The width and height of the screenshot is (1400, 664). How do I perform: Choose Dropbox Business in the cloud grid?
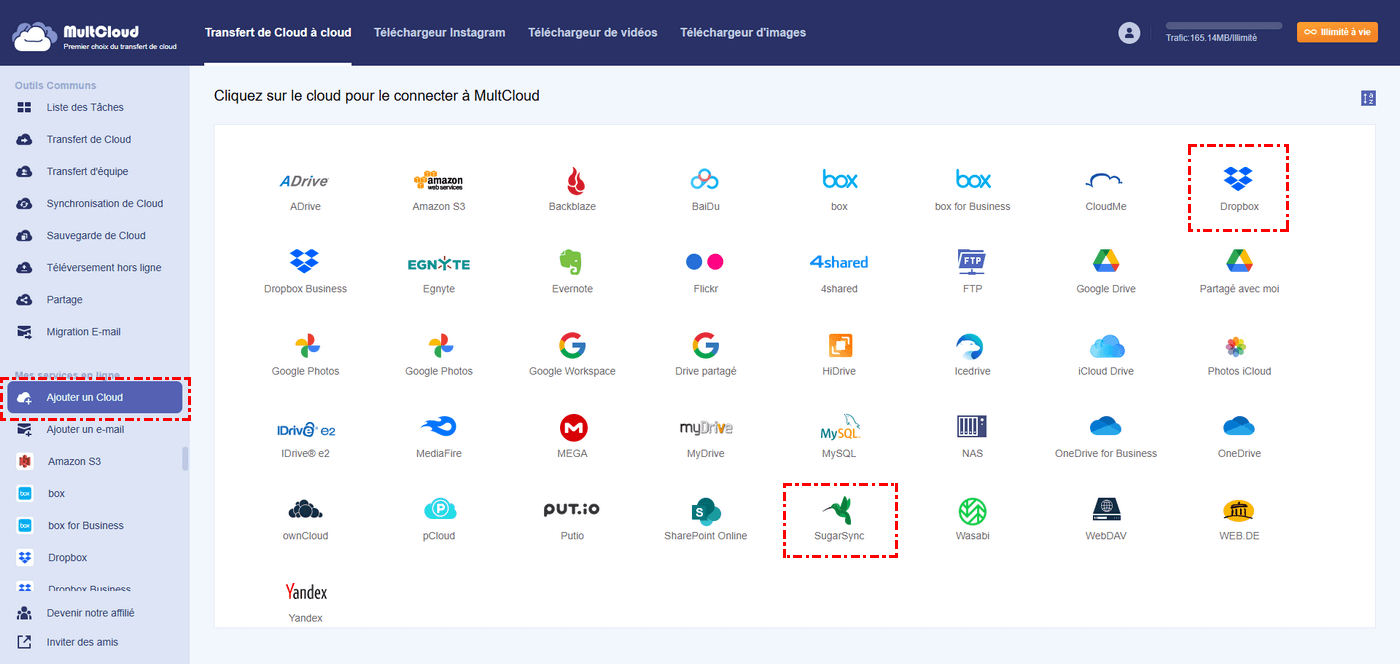click(x=305, y=262)
